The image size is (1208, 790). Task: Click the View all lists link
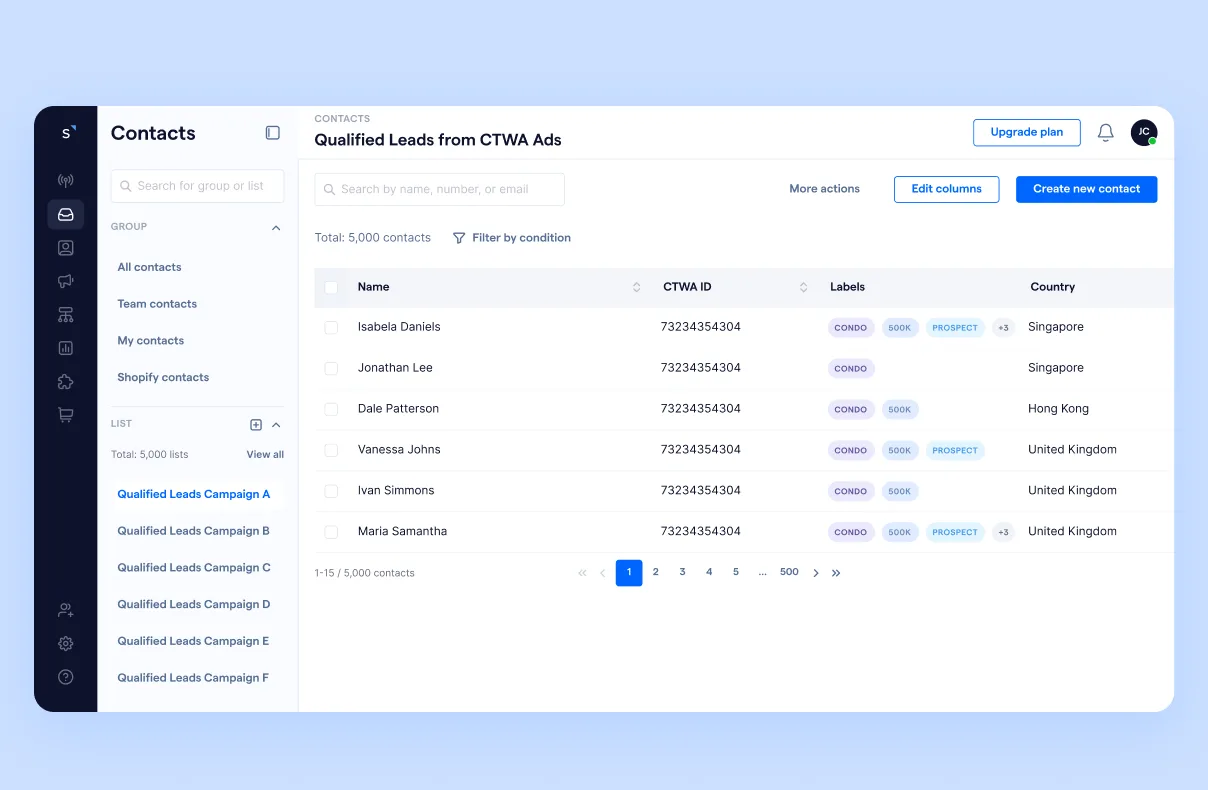coord(265,454)
